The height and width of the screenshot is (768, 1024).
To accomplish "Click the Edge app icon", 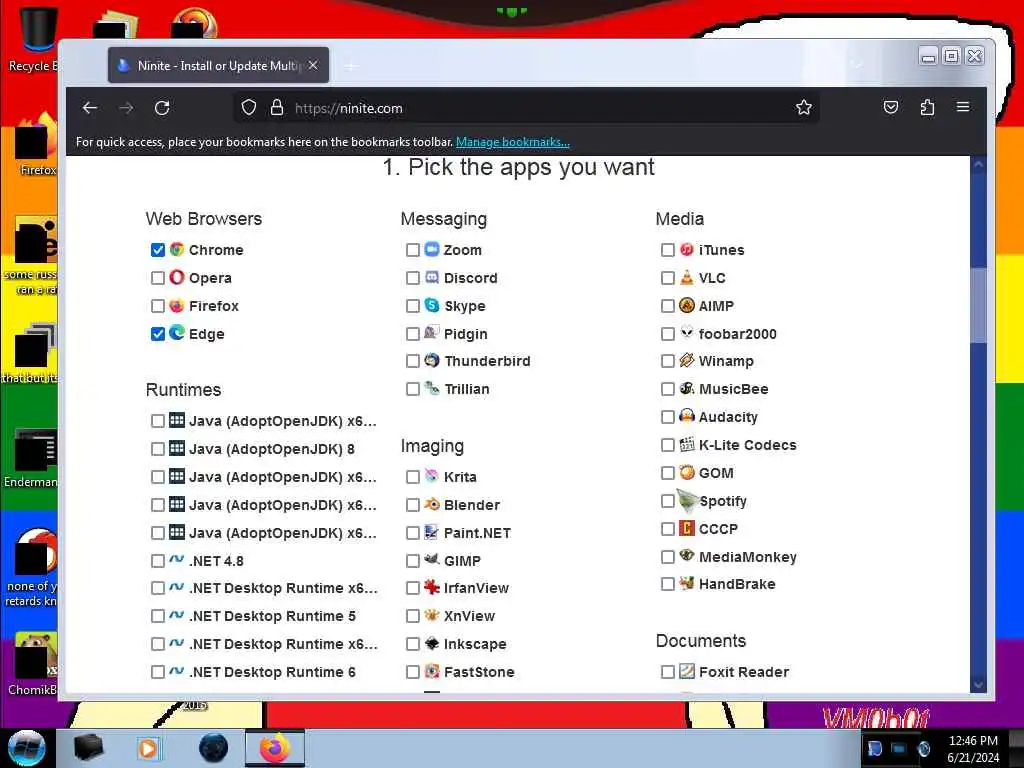I will click(177, 332).
